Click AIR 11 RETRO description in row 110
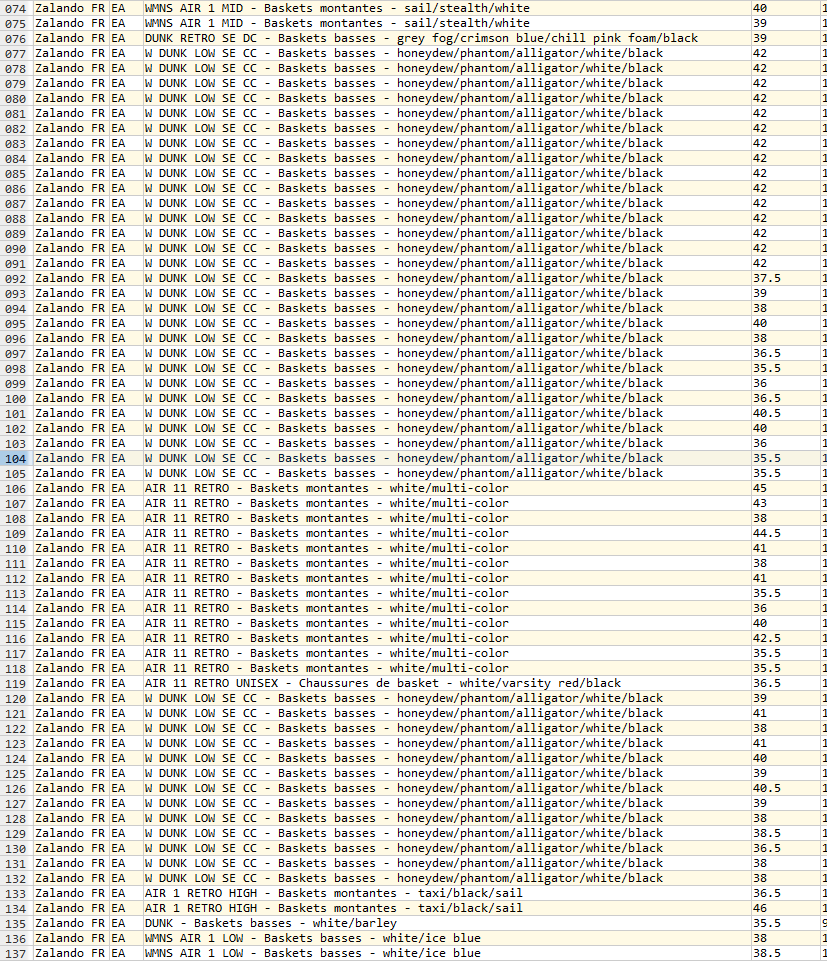Image resolution: width=827 pixels, height=973 pixels. (x=326, y=549)
